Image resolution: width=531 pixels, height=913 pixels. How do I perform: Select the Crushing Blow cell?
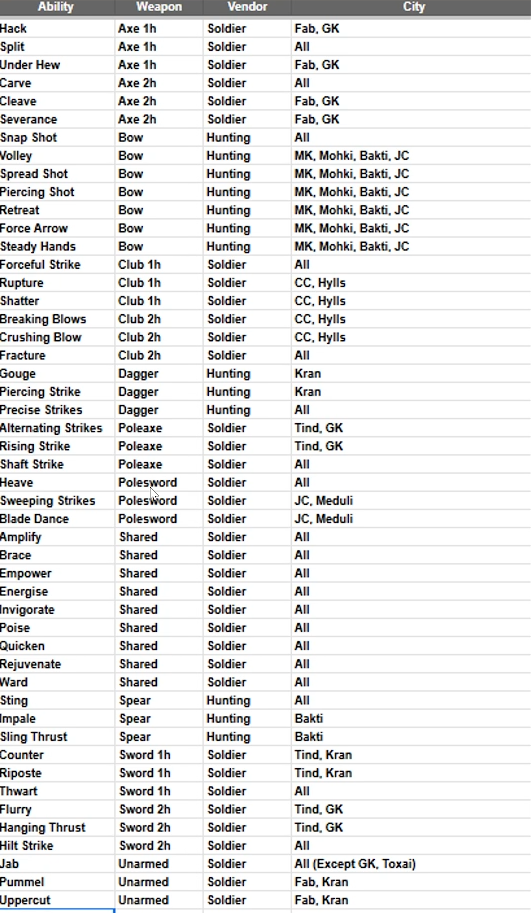tap(56, 337)
